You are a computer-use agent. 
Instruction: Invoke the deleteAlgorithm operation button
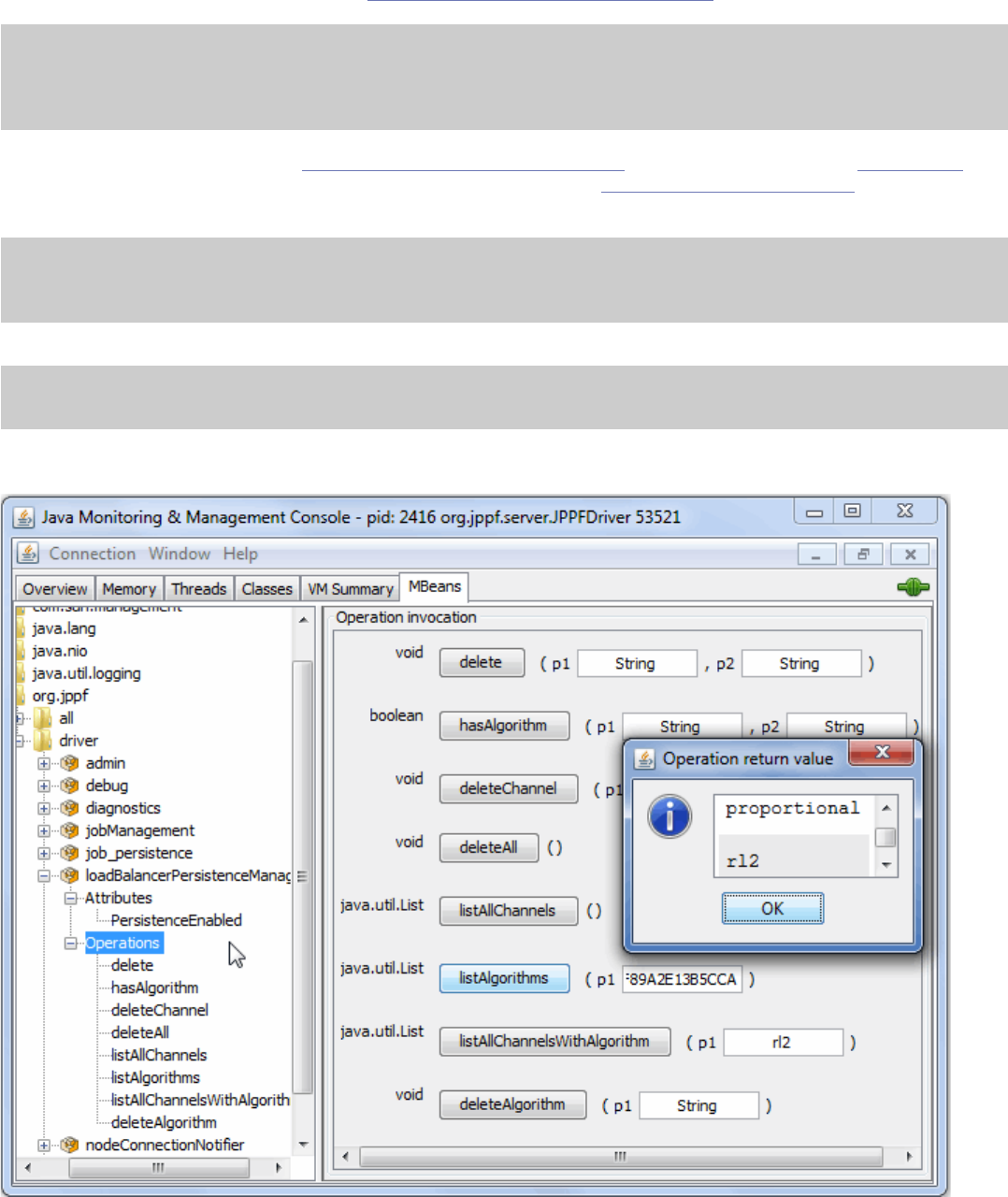(512, 1104)
